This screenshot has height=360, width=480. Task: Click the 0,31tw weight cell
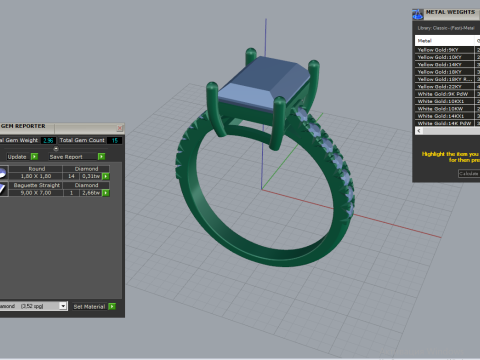(91, 176)
